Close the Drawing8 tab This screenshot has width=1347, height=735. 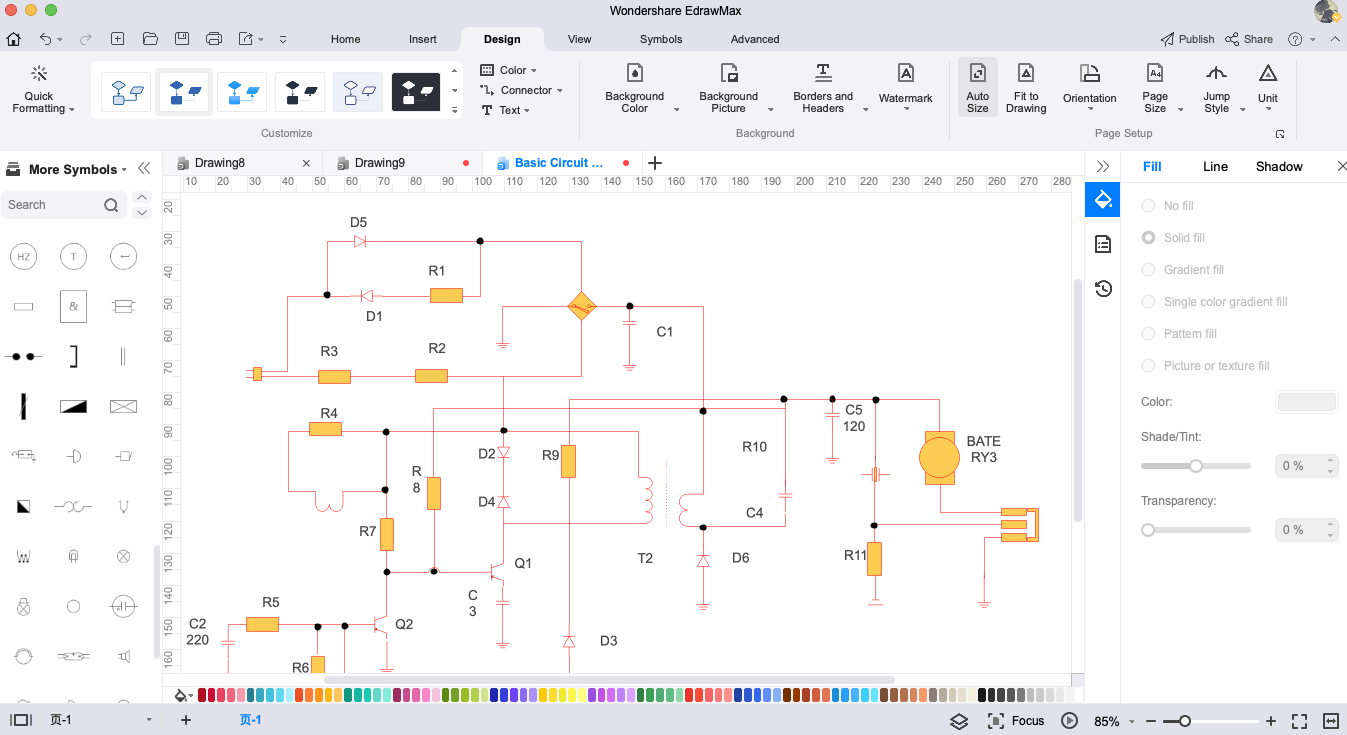pyautogui.click(x=306, y=163)
